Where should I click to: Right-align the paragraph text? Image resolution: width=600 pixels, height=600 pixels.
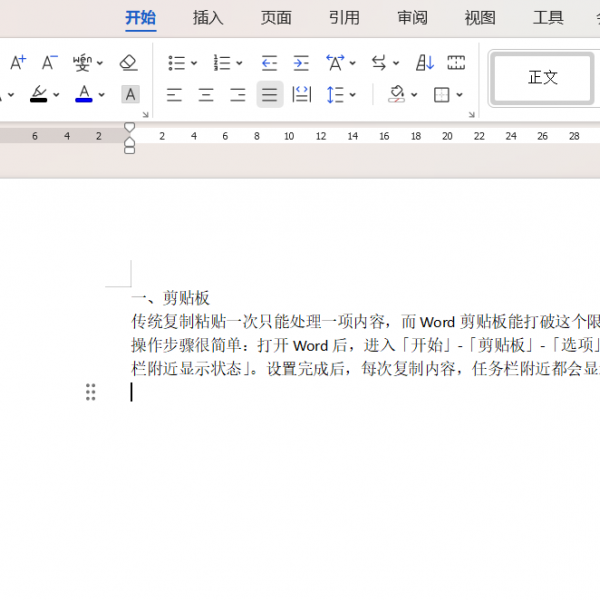tap(238, 95)
